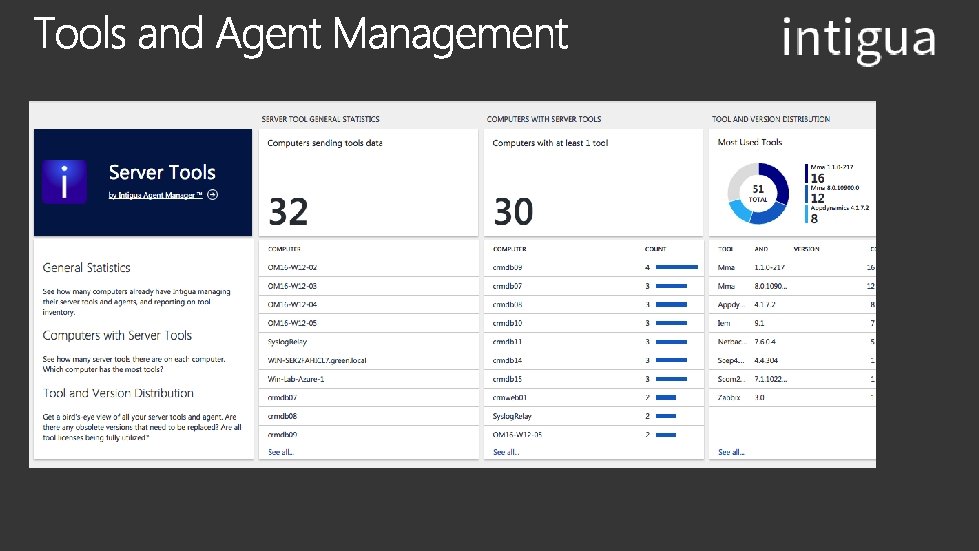Click the legend entry showing 16 for Mma 1.1.0-217
This screenshot has width=979, height=551.
(830, 173)
